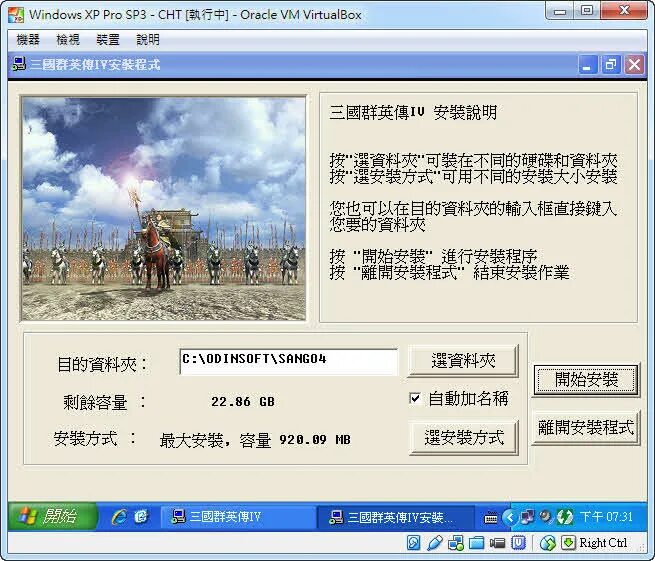Click the 22.86 GB free space value
This screenshot has width=655, height=561.
(243, 402)
